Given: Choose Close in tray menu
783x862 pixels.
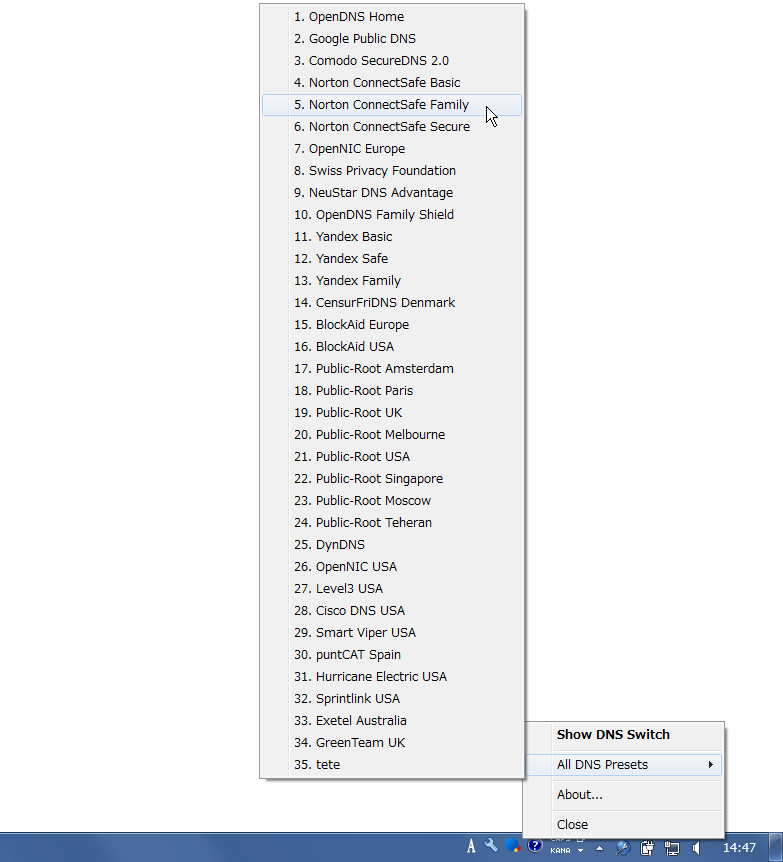Looking at the screenshot, I should click(624, 825).
